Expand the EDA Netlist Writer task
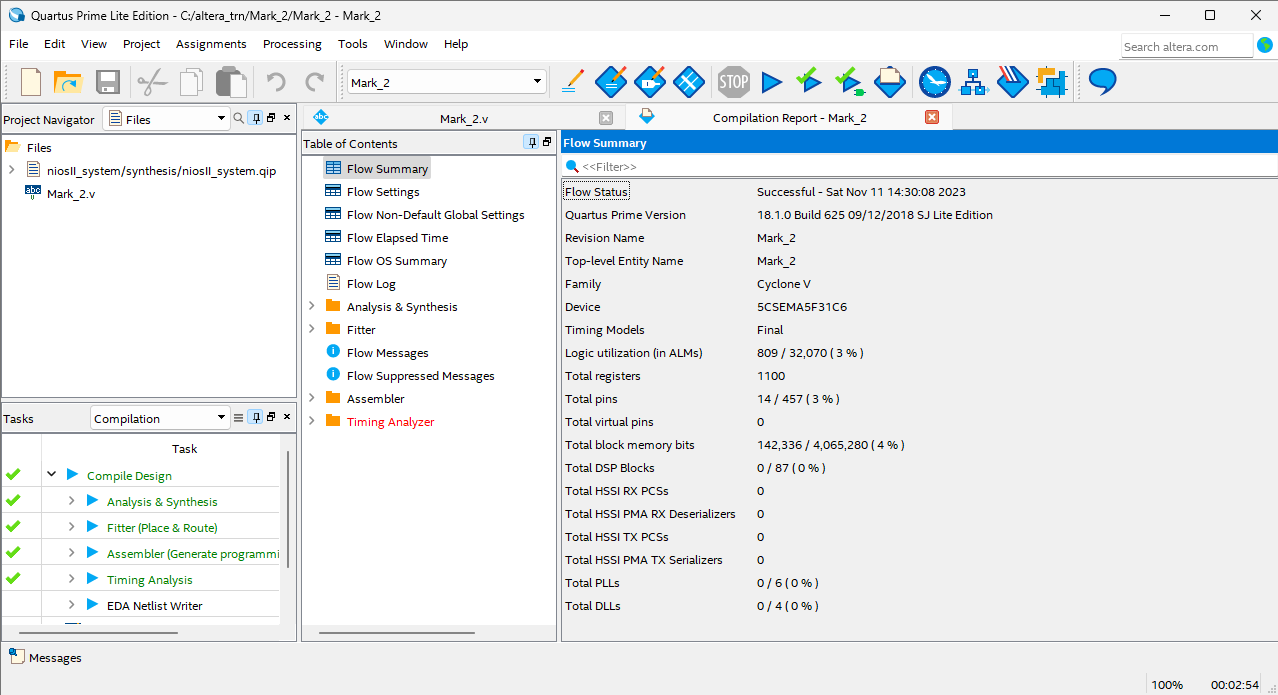The height and width of the screenshot is (695, 1278). tap(71, 605)
